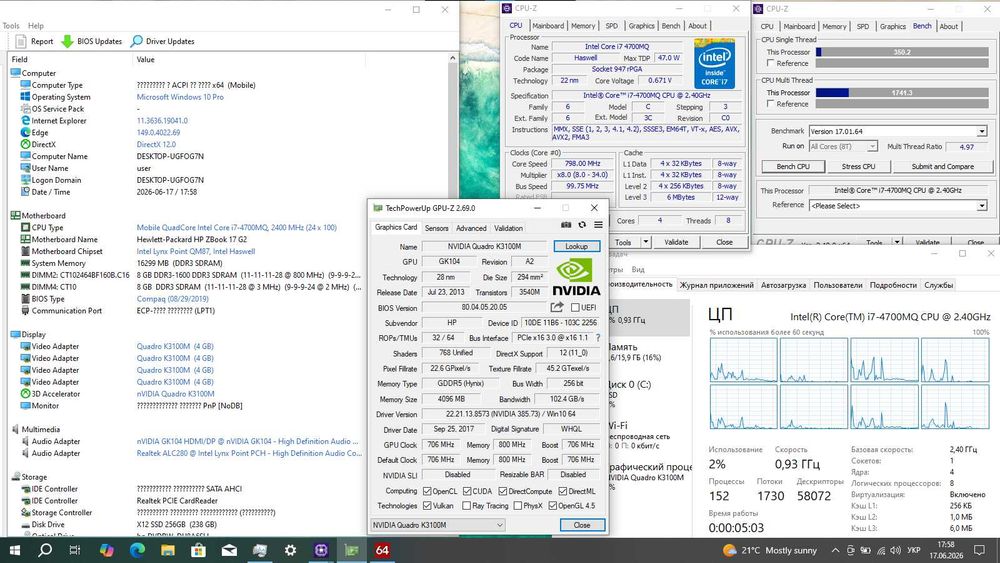Collapse the Display group in AIDA64
This screenshot has height=563, width=1000.
click(15, 334)
